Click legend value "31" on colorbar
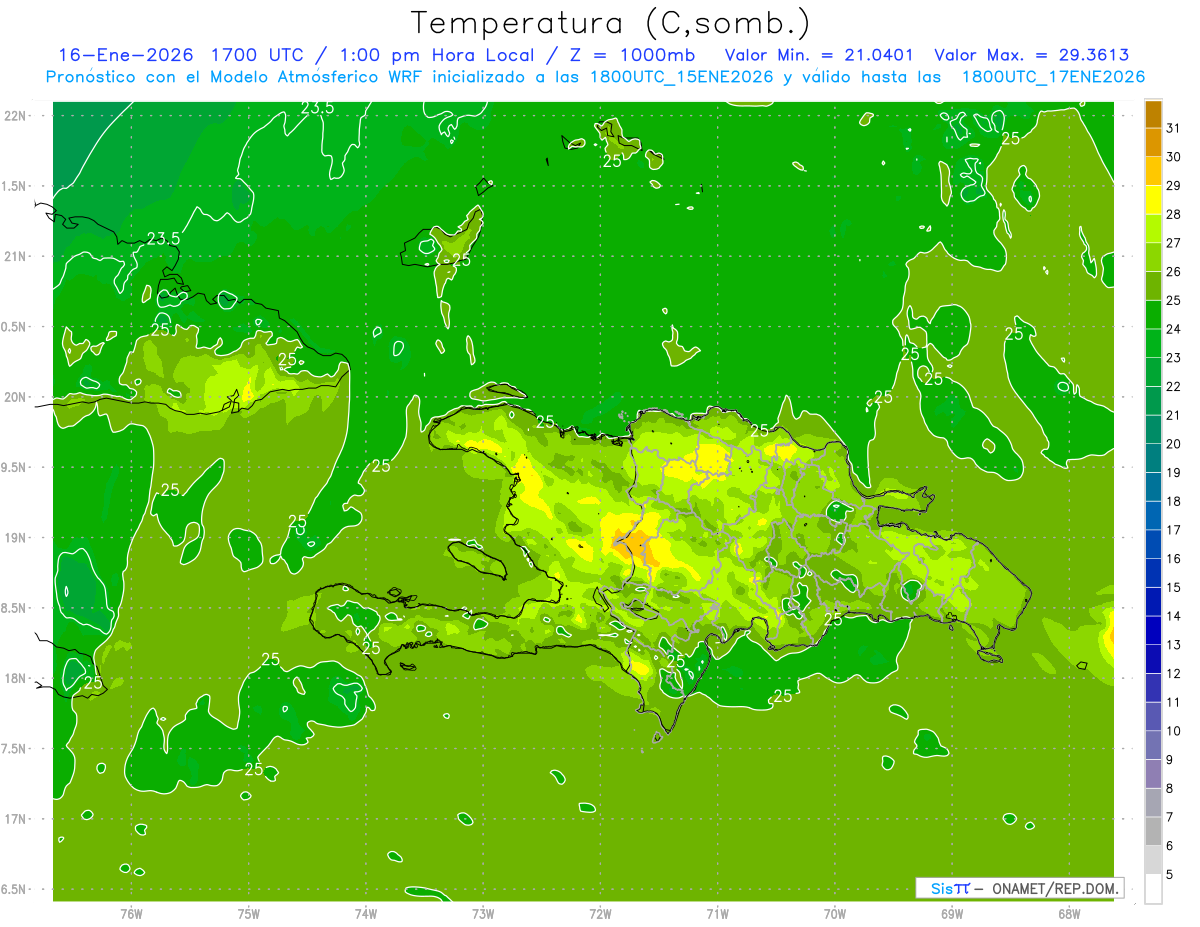 coord(1174,128)
